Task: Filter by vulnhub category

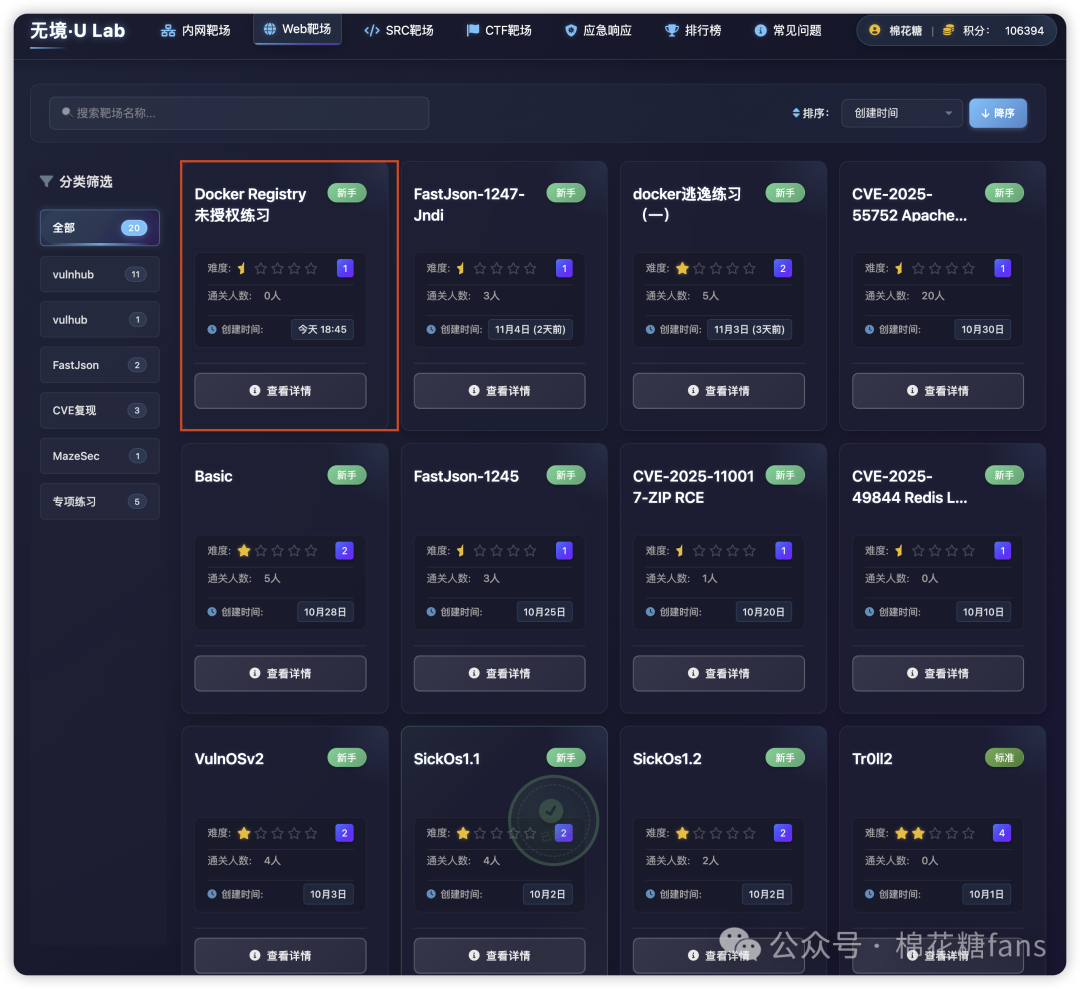Action: (x=100, y=274)
